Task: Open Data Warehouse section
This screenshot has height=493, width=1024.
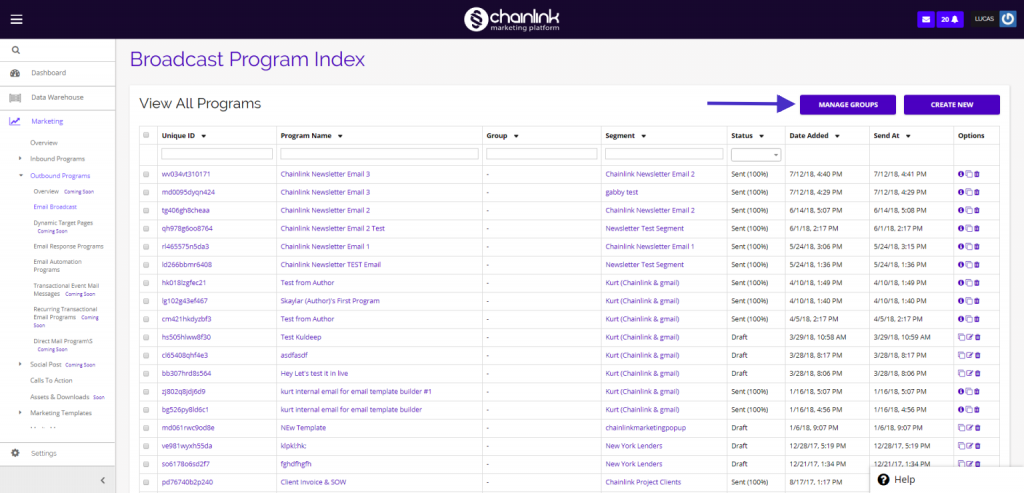Action: pyautogui.click(x=57, y=97)
